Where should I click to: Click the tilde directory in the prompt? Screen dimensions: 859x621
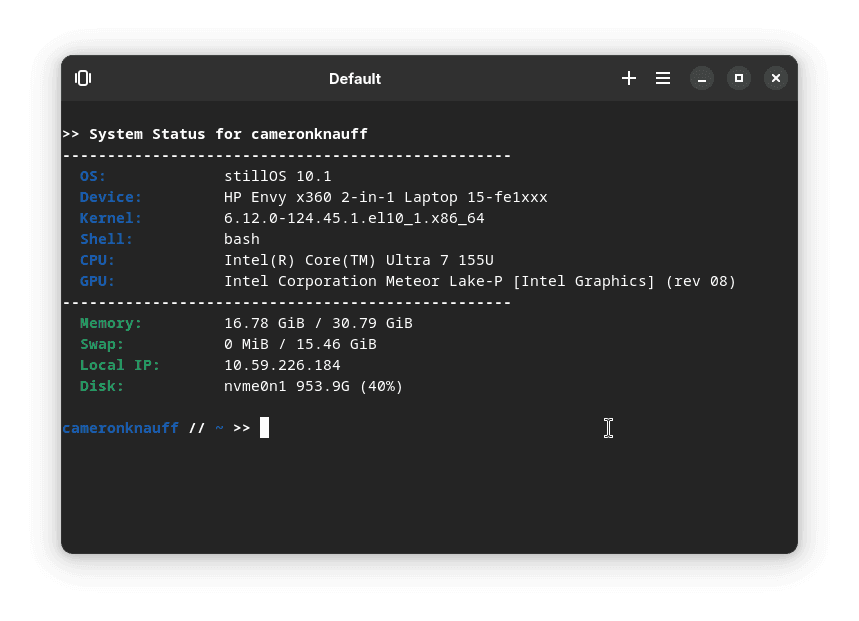point(219,428)
